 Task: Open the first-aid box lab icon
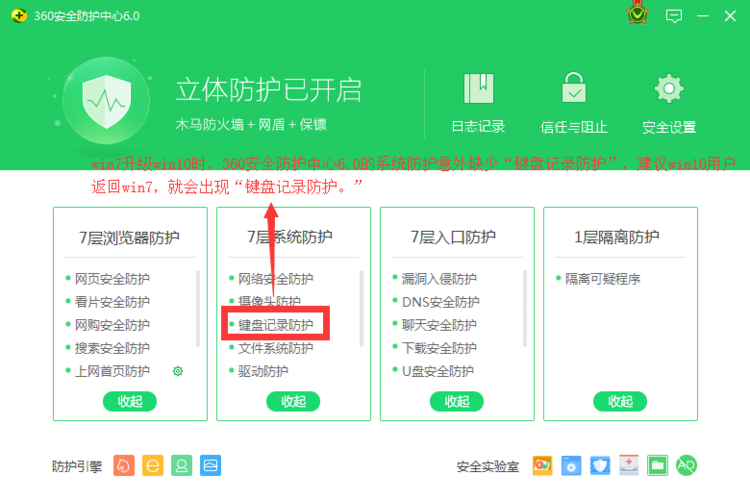(x=629, y=466)
